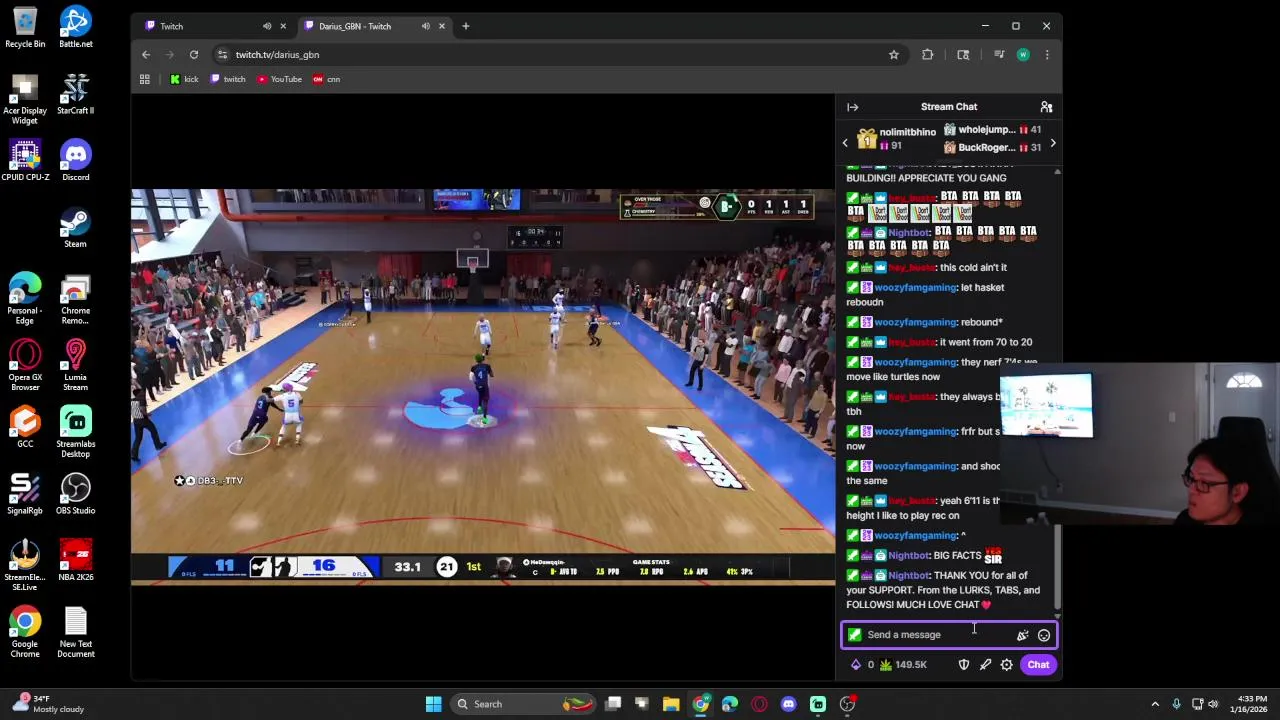Open chat settings gear icon
The width and height of the screenshot is (1280, 720).
pos(1006,665)
